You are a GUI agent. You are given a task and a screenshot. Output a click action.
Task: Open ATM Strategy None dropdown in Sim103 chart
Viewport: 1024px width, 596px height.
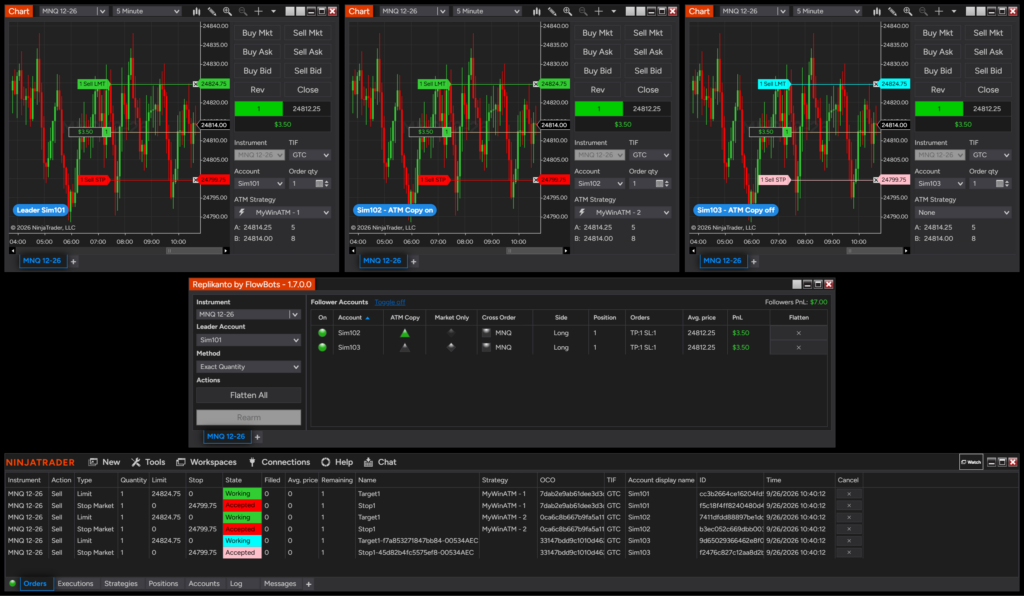pos(963,213)
